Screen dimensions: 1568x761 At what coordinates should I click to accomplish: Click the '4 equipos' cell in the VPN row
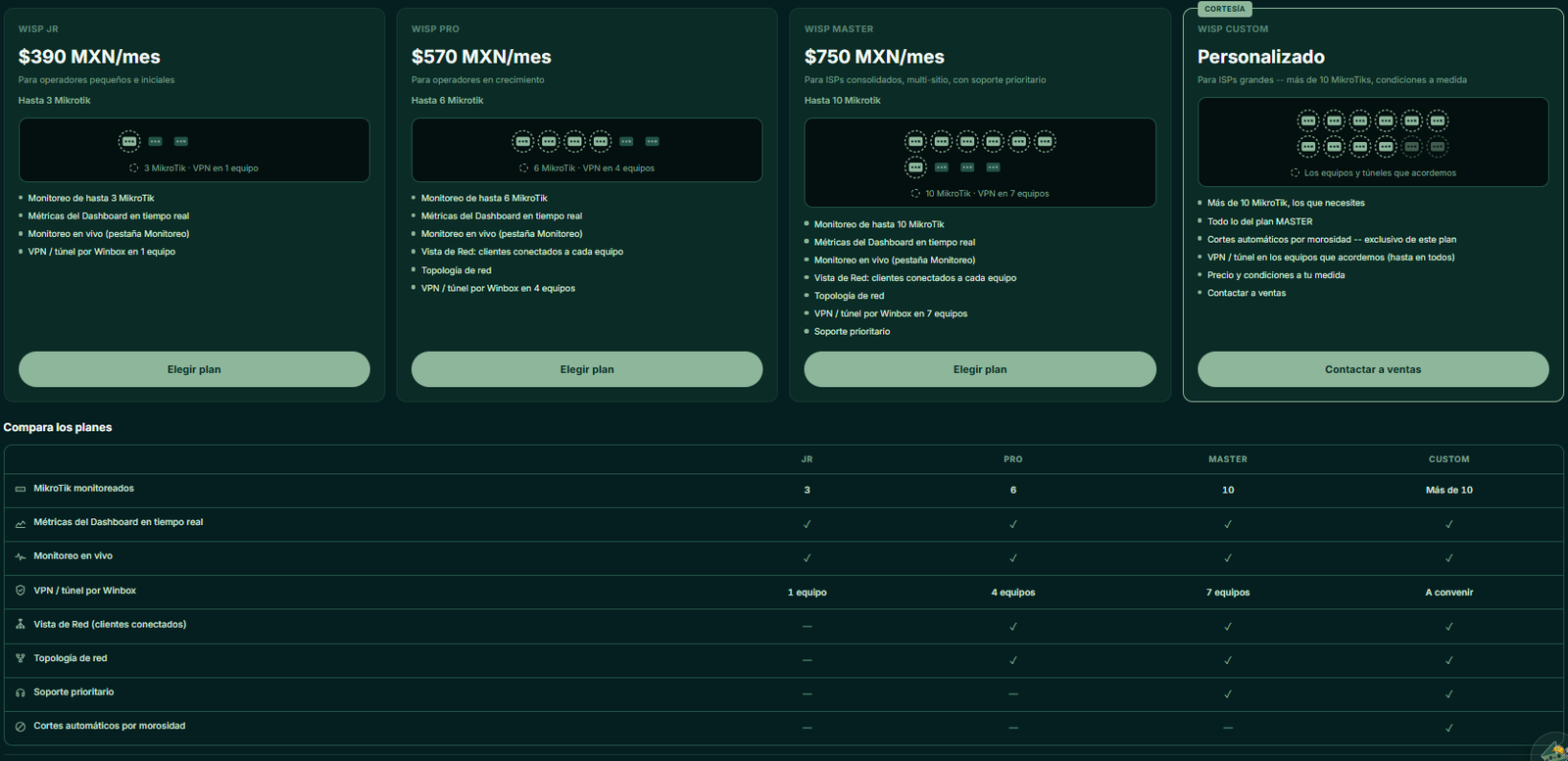[x=1013, y=593]
